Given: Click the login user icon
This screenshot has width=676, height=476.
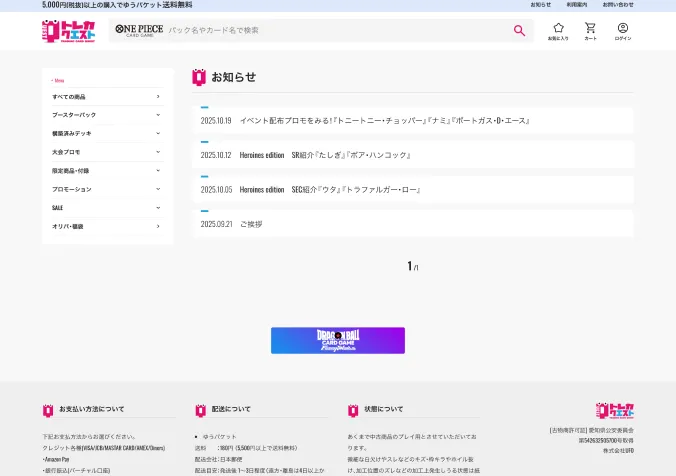Looking at the screenshot, I should click(623, 31).
